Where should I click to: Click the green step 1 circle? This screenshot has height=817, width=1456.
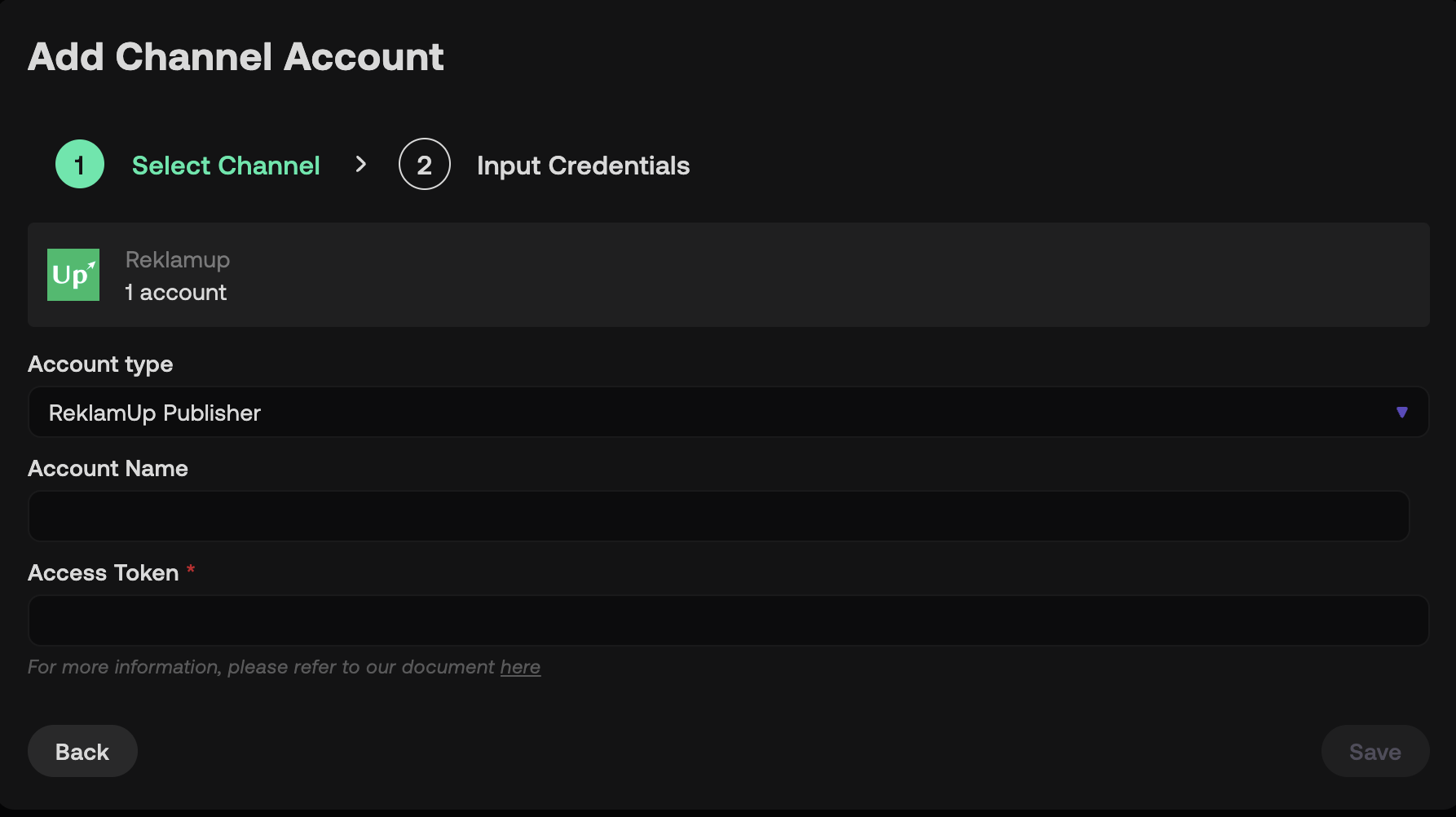coord(80,164)
